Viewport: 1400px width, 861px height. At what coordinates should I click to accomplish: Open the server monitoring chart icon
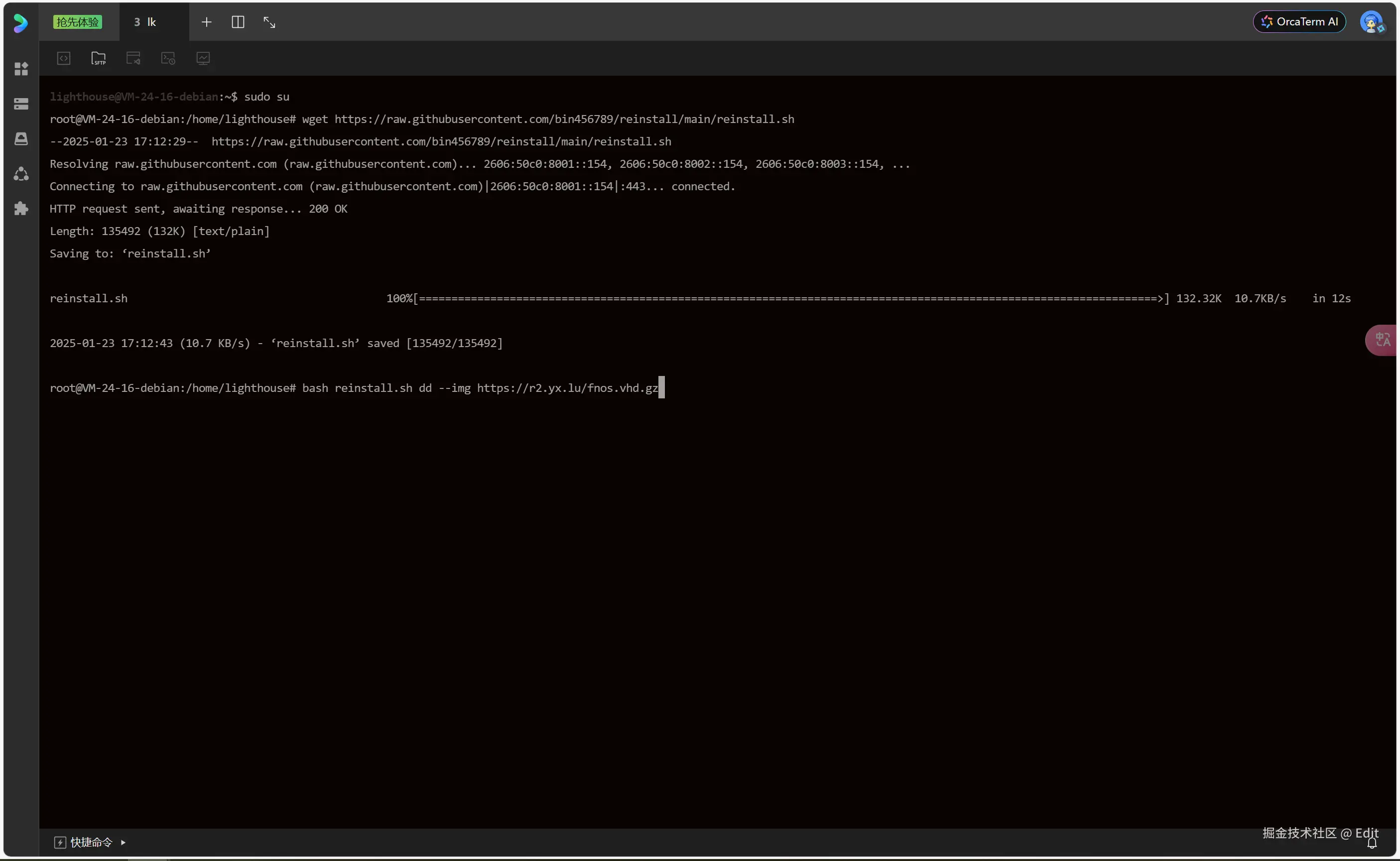tap(203, 58)
